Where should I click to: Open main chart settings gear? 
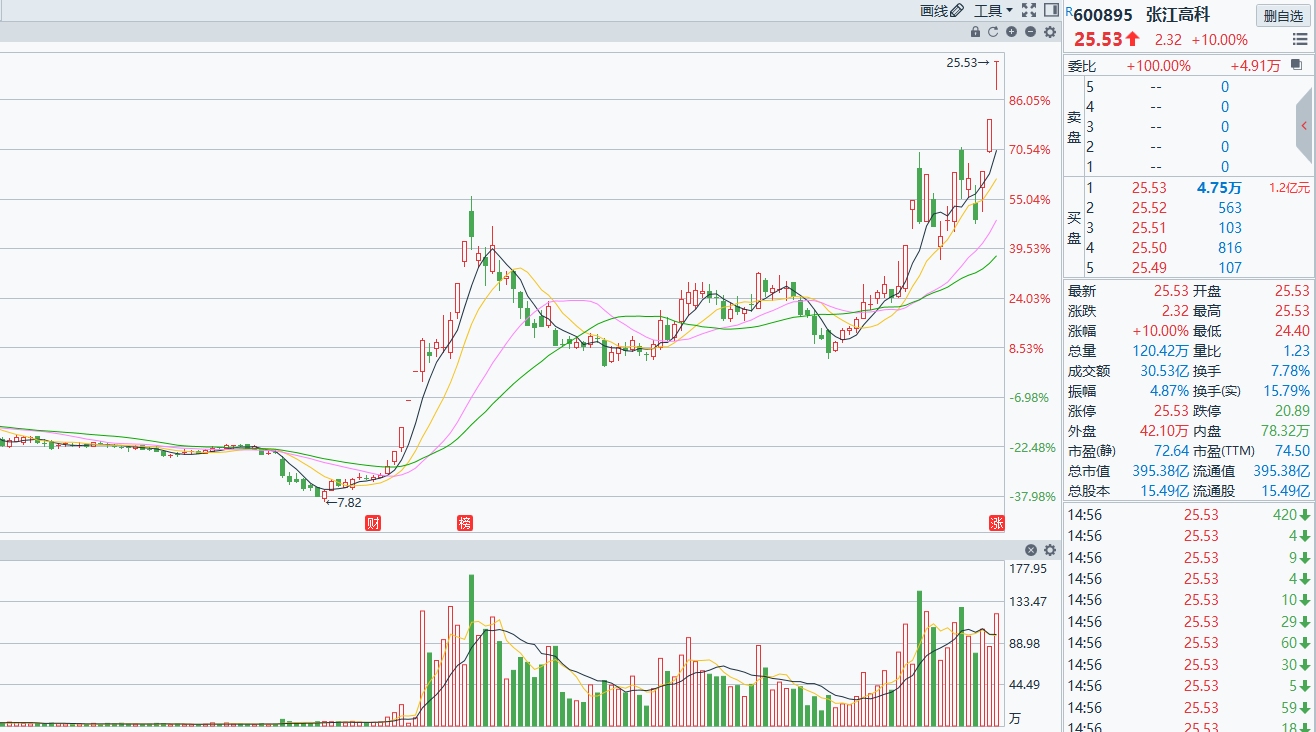[x=1050, y=32]
